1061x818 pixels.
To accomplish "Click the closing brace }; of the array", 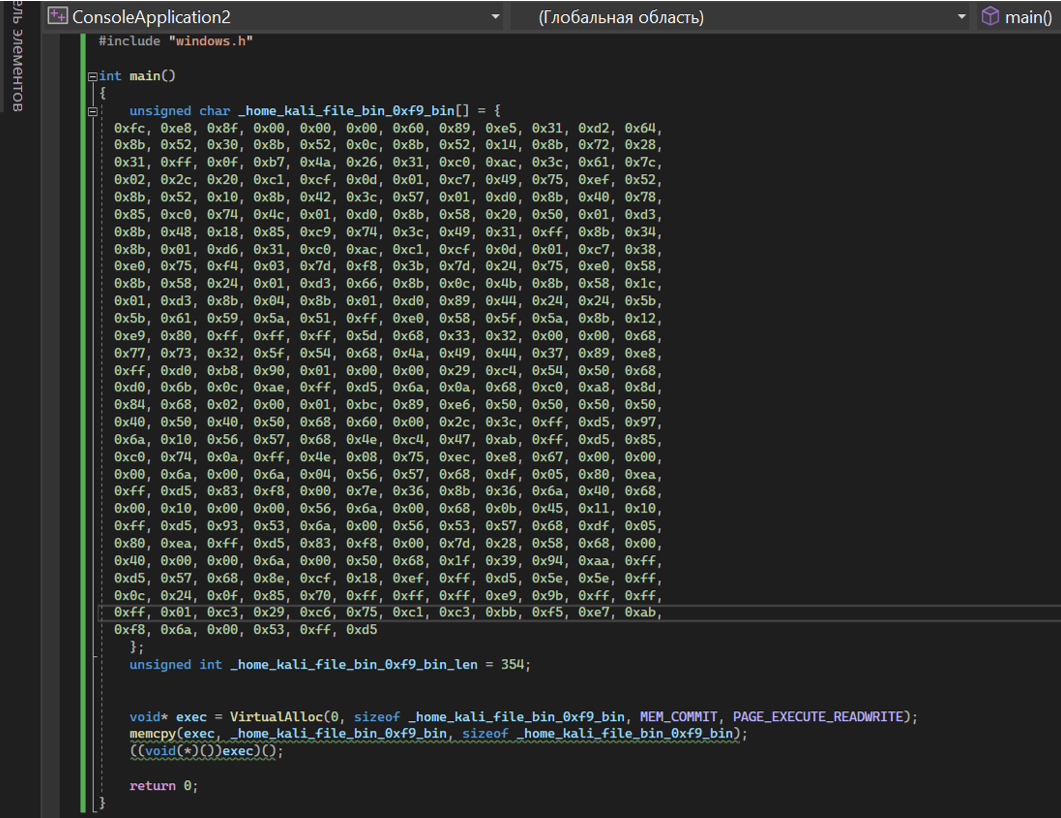I will coord(137,647).
